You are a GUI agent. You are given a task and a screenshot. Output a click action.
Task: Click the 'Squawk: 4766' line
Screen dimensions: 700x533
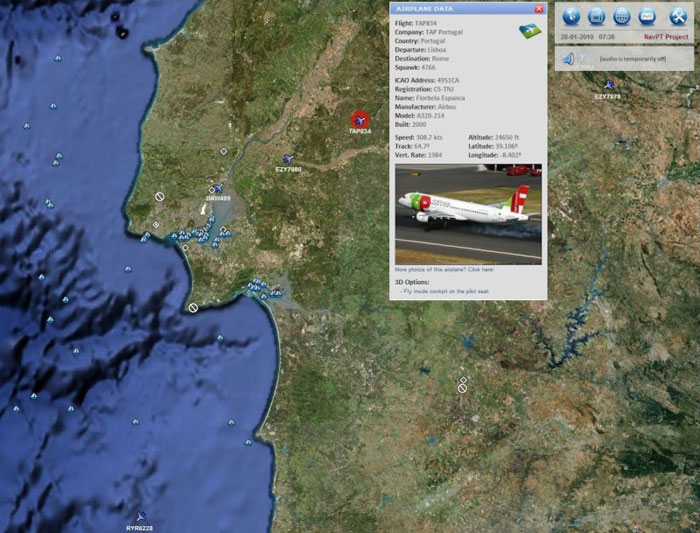click(x=414, y=67)
